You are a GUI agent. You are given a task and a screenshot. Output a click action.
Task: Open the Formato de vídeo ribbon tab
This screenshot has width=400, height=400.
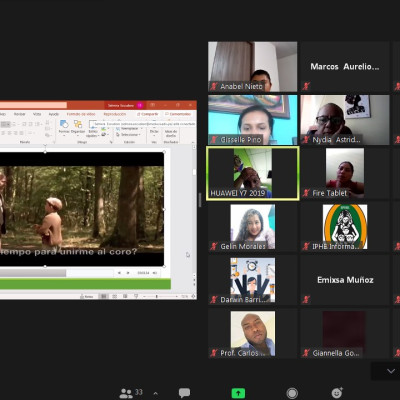coord(81,114)
